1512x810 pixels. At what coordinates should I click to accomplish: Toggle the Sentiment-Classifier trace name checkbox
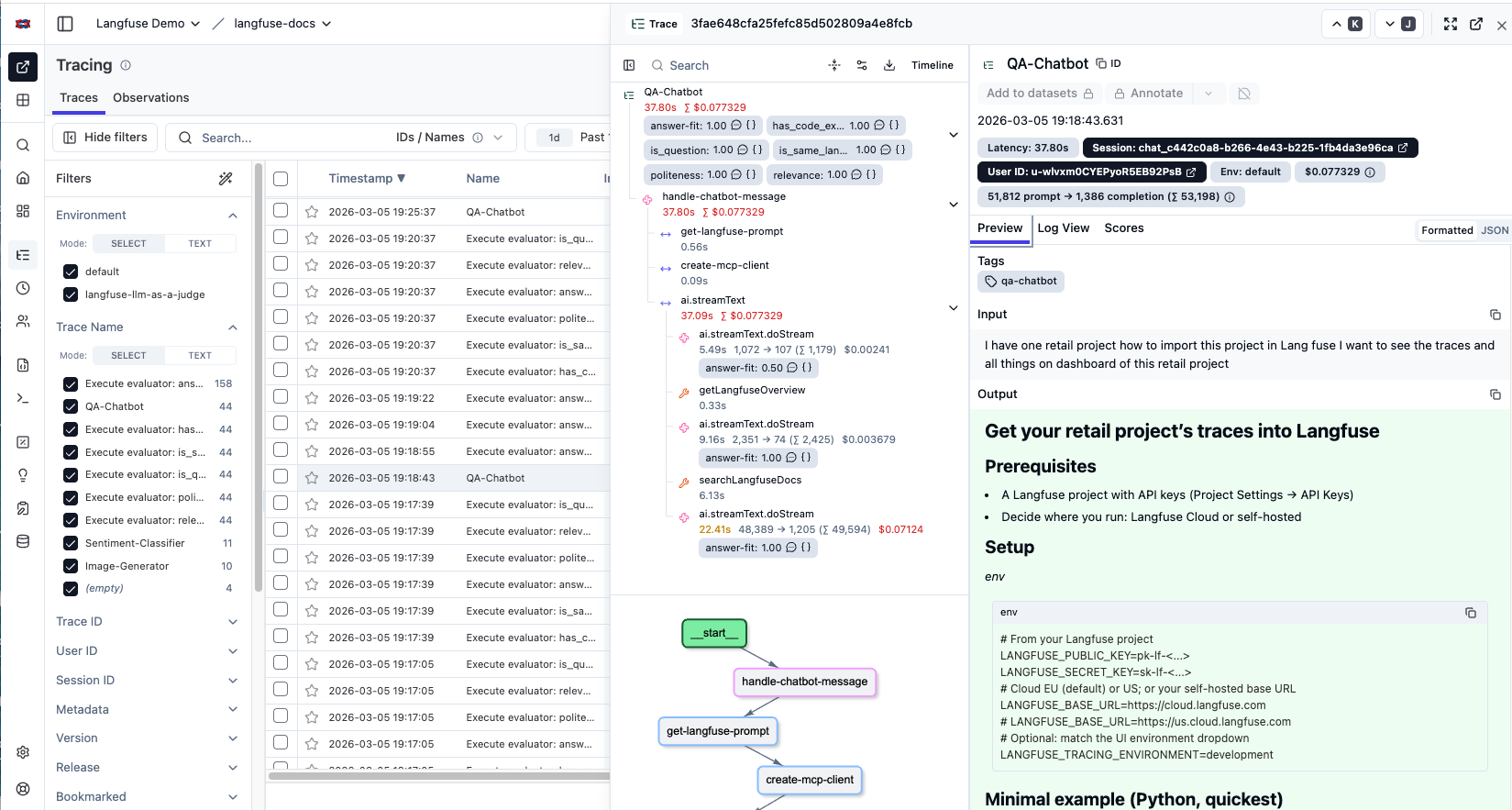point(71,543)
